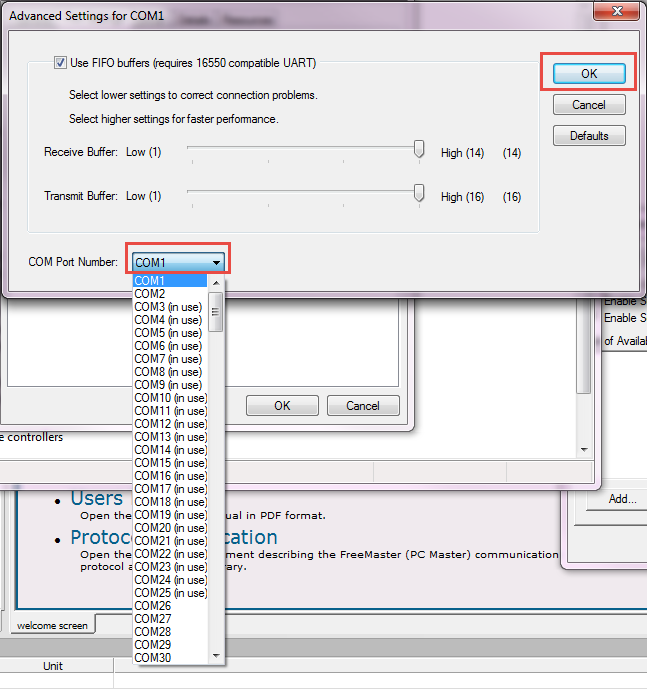This screenshot has width=647, height=695.
Task: Restore settings with the Defaults button
Action: click(589, 136)
